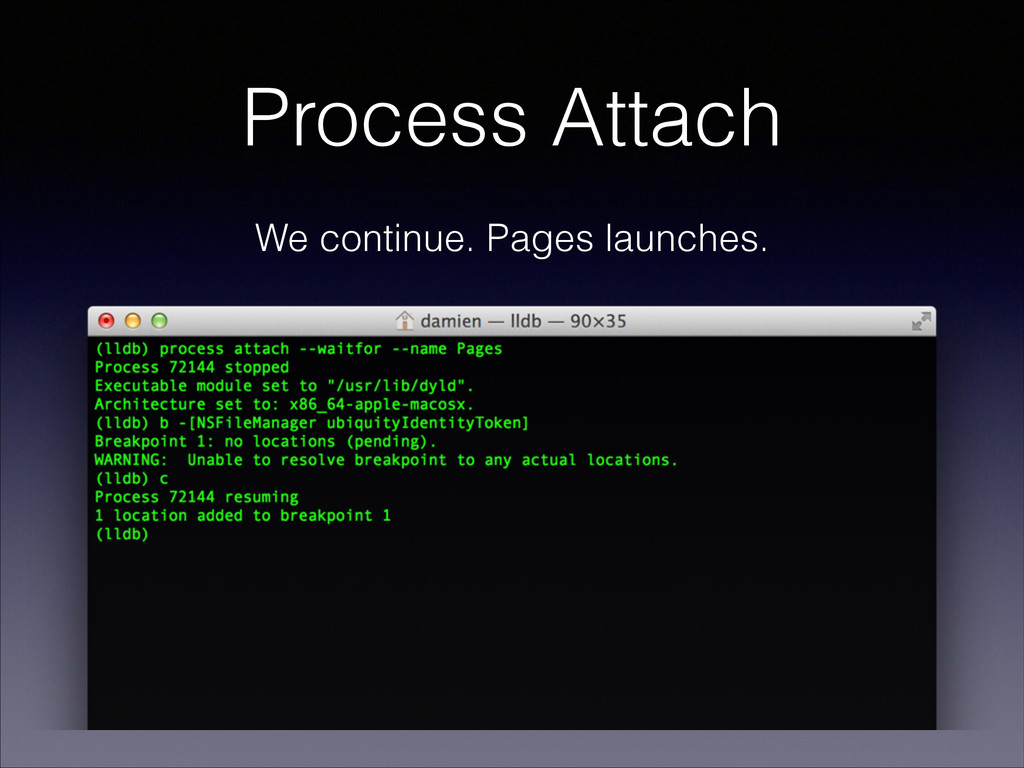Image resolution: width=1024 pixels, height=768 pixels.
Task: Click the title text 'damien — lldb — 90×35'
Action: [523, 321]
